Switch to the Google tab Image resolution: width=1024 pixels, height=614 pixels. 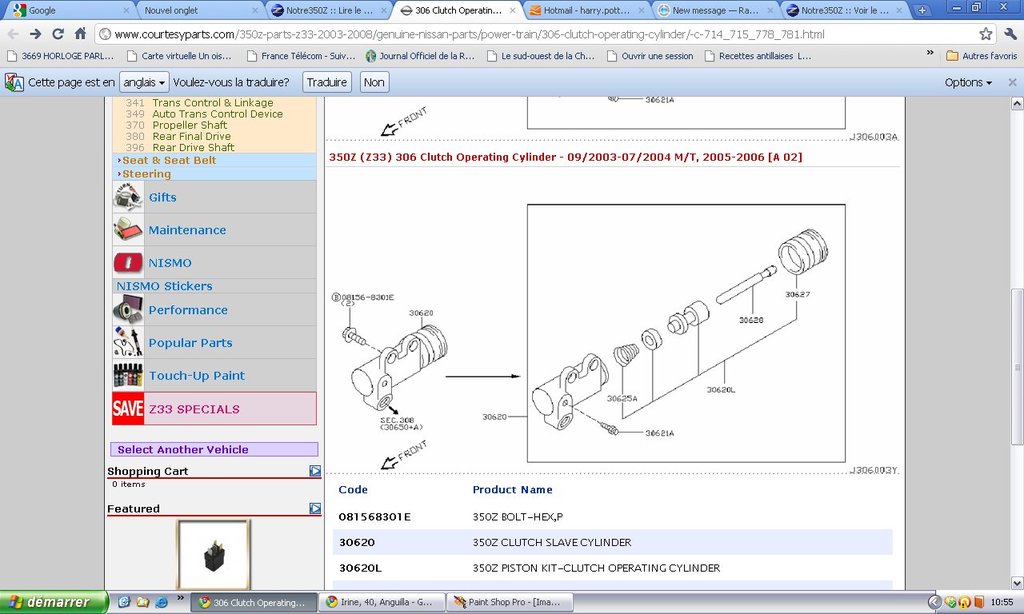68,10
